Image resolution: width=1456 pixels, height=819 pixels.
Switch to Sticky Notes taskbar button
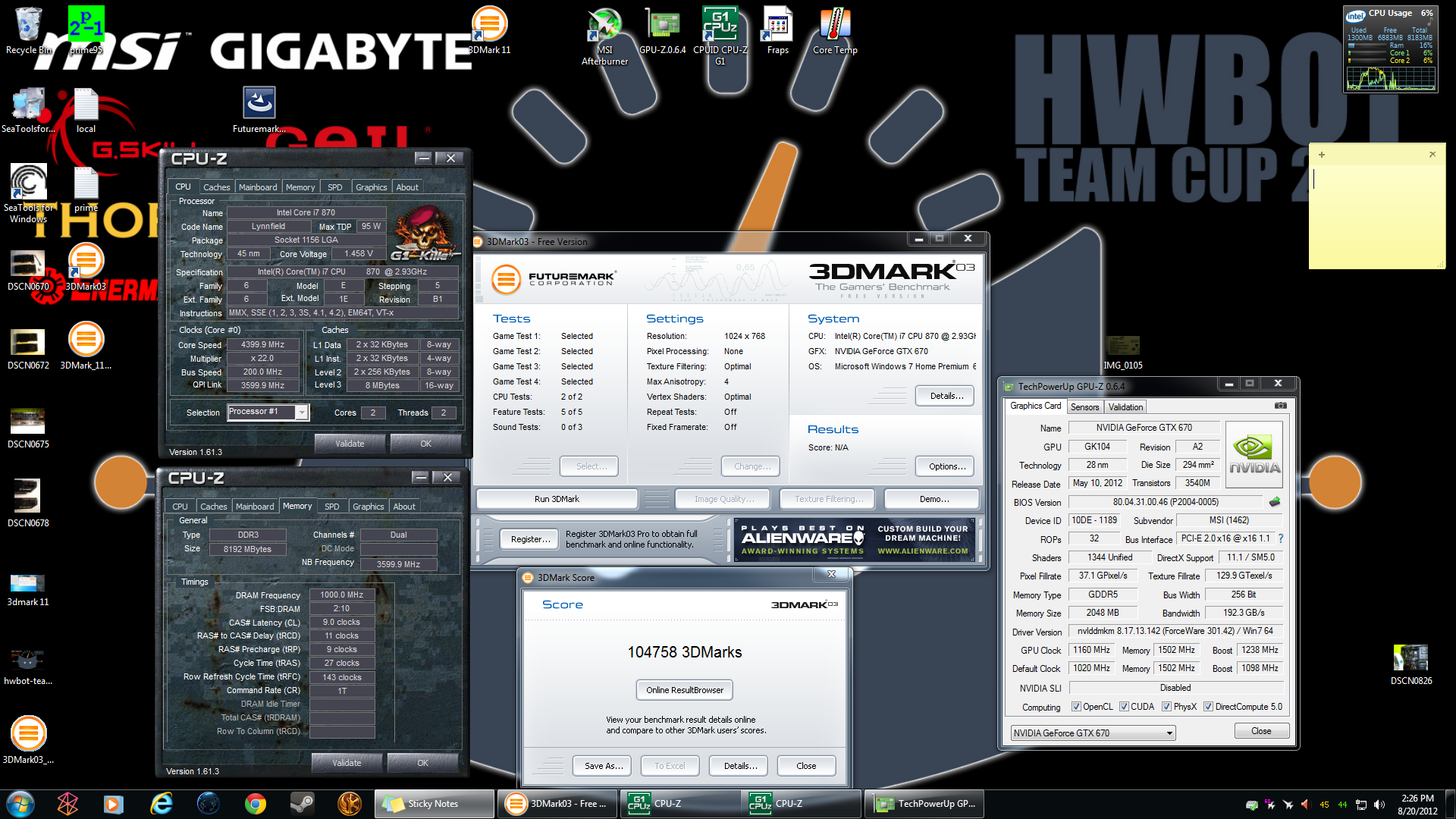[x=435, y=804]
